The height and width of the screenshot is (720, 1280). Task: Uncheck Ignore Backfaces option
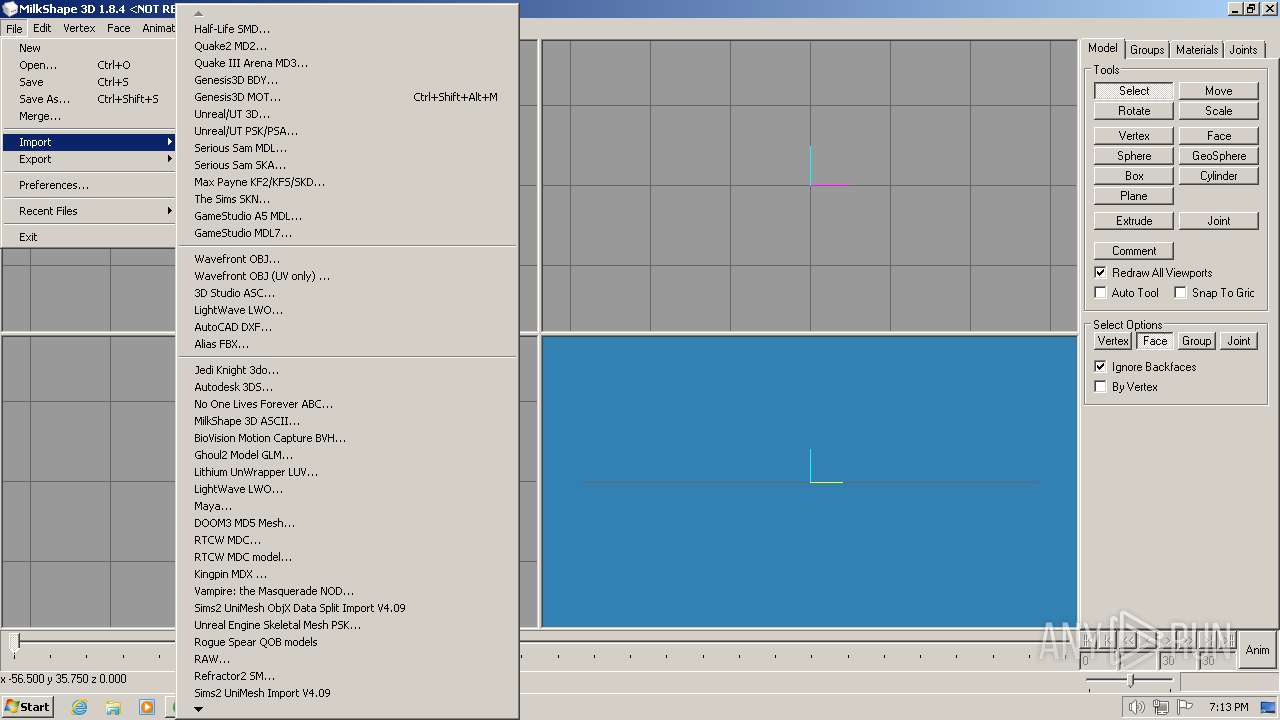[x=1101, y=367]
